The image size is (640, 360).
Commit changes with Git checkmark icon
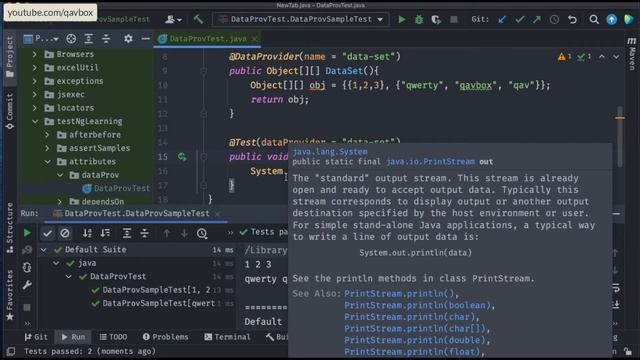pos(519,19)
